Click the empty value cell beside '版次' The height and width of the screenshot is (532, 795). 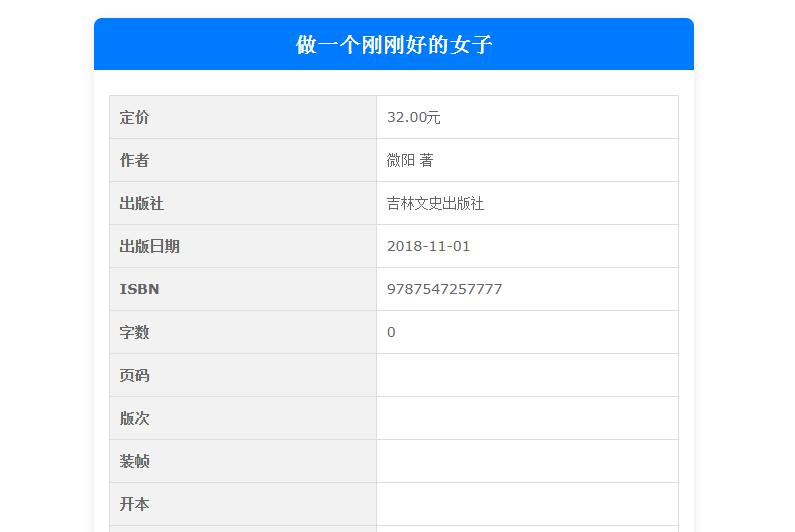[x=527, y=419]
